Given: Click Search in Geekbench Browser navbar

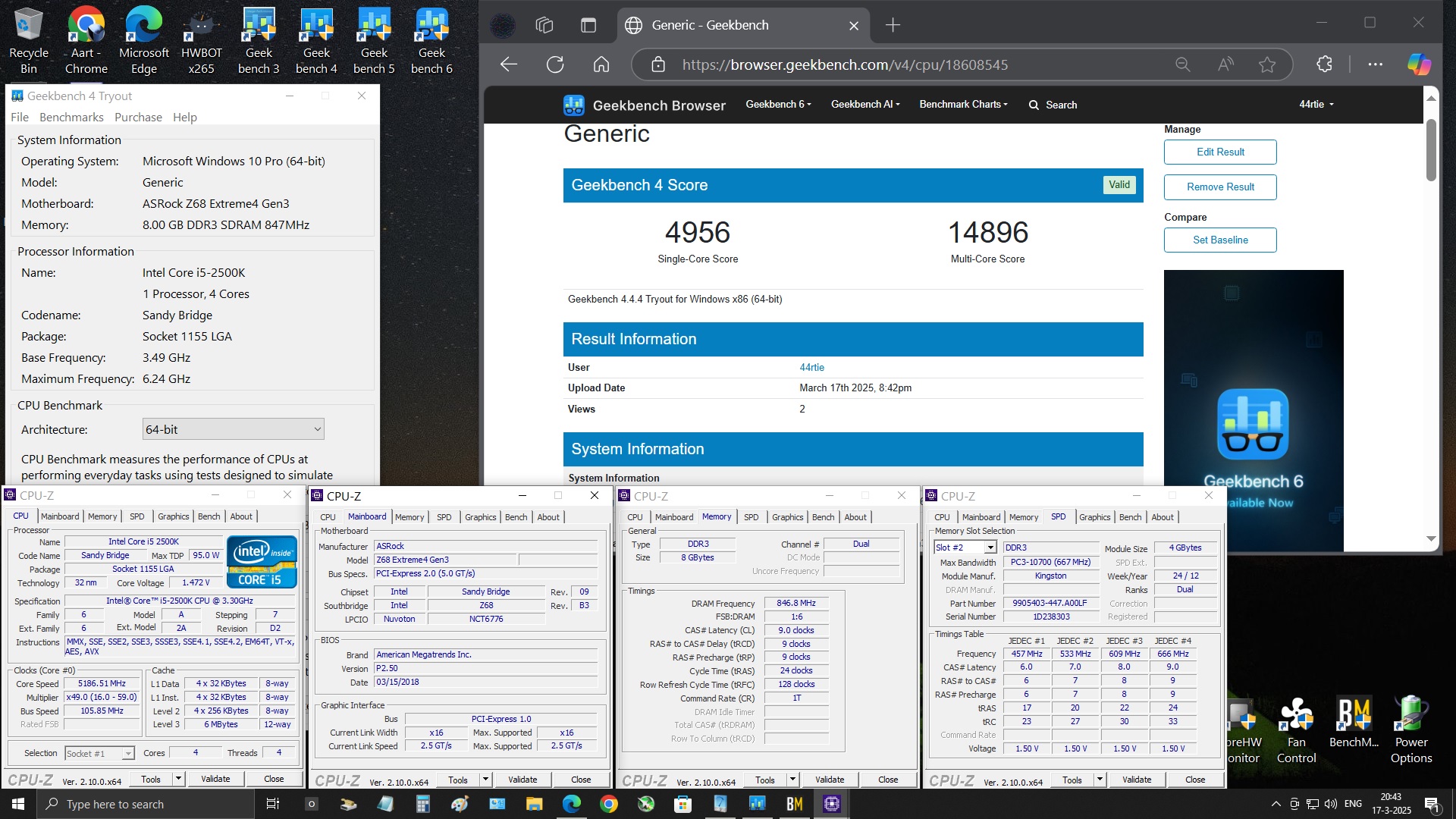Looking at the screenshot, I should [x=1053, y=105].
